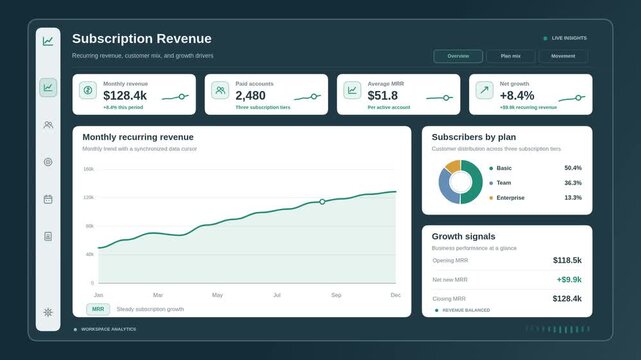641x360 pixels.
Task: Click the WORKSPACE ANALYTICS footer label
Action: tap(105, 329)
